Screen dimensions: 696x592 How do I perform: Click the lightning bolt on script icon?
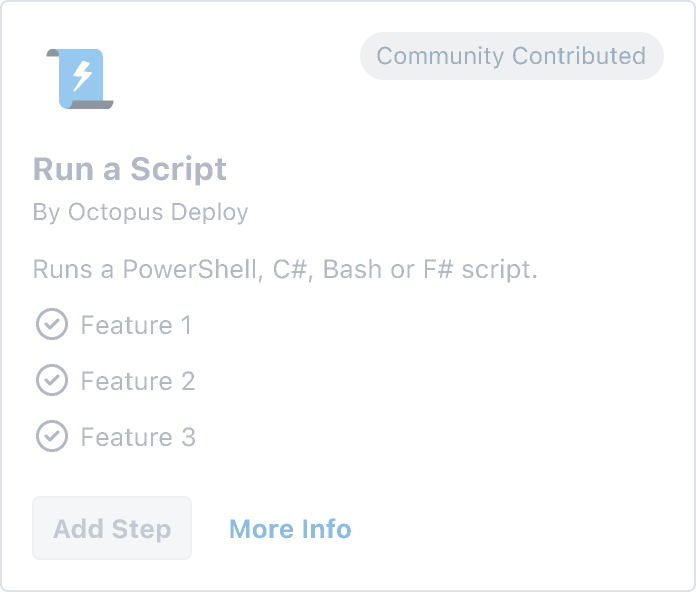click(82, 73)
